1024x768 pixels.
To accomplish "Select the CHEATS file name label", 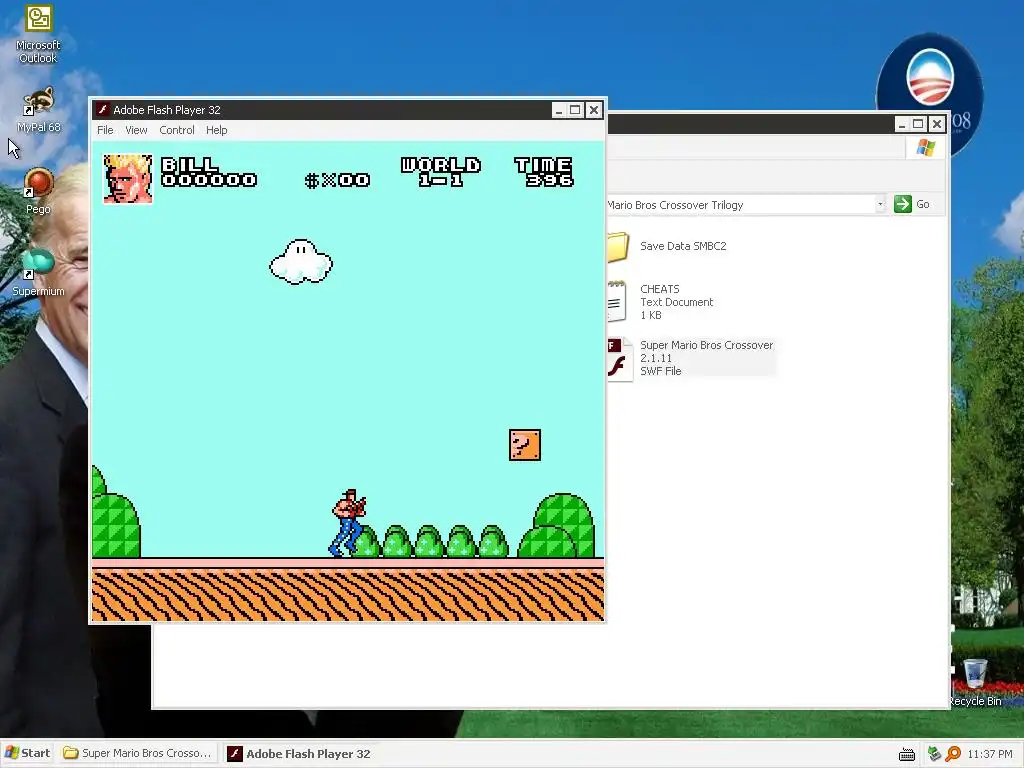I will click(660, 289).
